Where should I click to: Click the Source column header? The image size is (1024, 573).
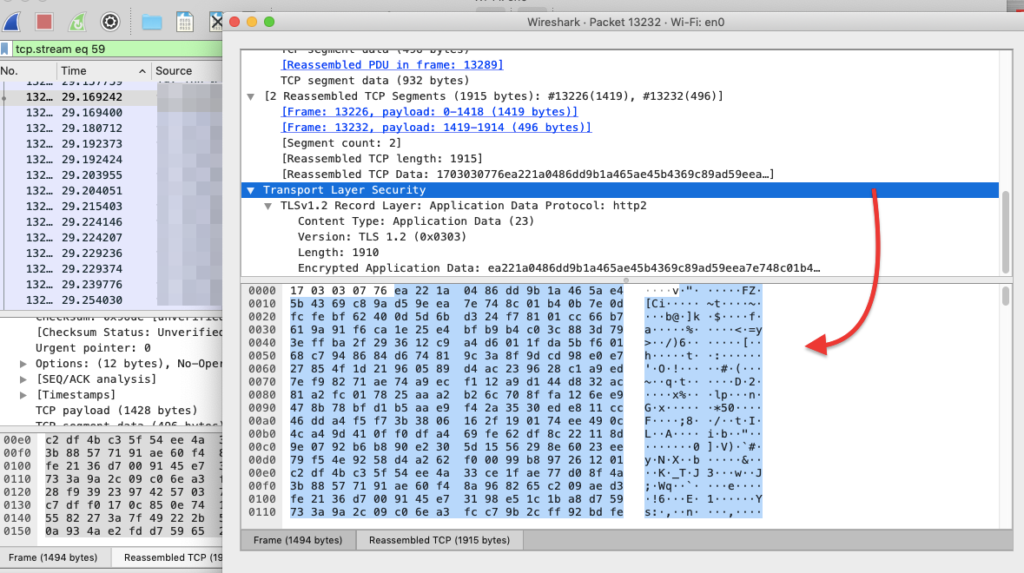tap(174, 71)
